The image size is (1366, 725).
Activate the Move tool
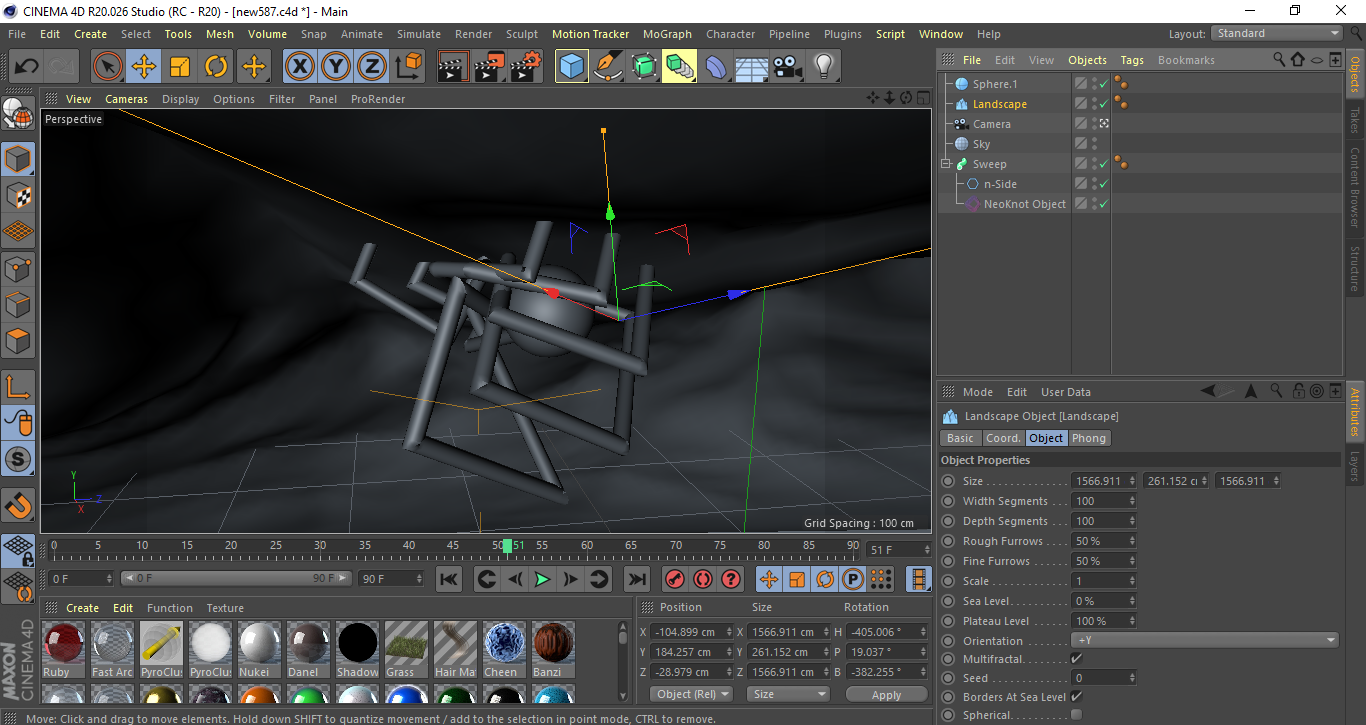click(144, 67)
